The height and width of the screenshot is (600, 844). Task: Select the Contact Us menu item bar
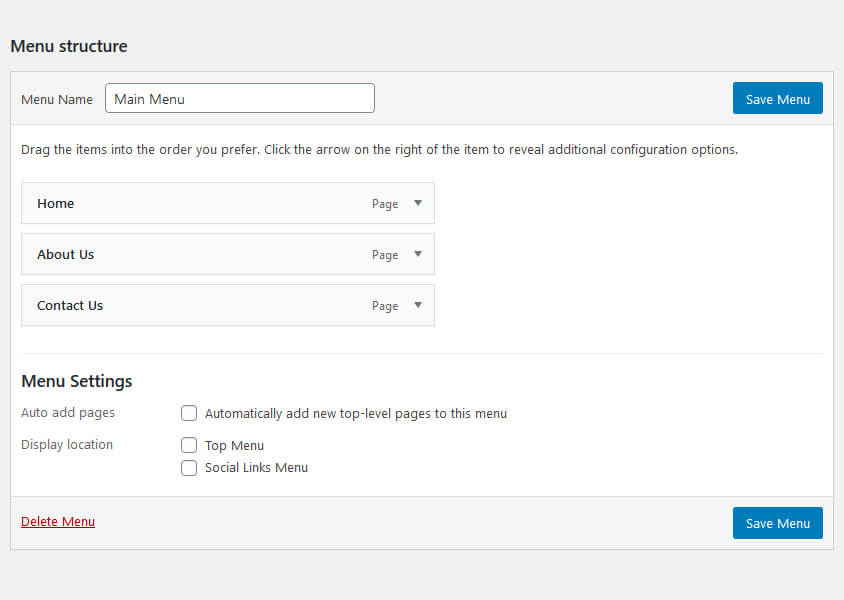click(200, 305)
